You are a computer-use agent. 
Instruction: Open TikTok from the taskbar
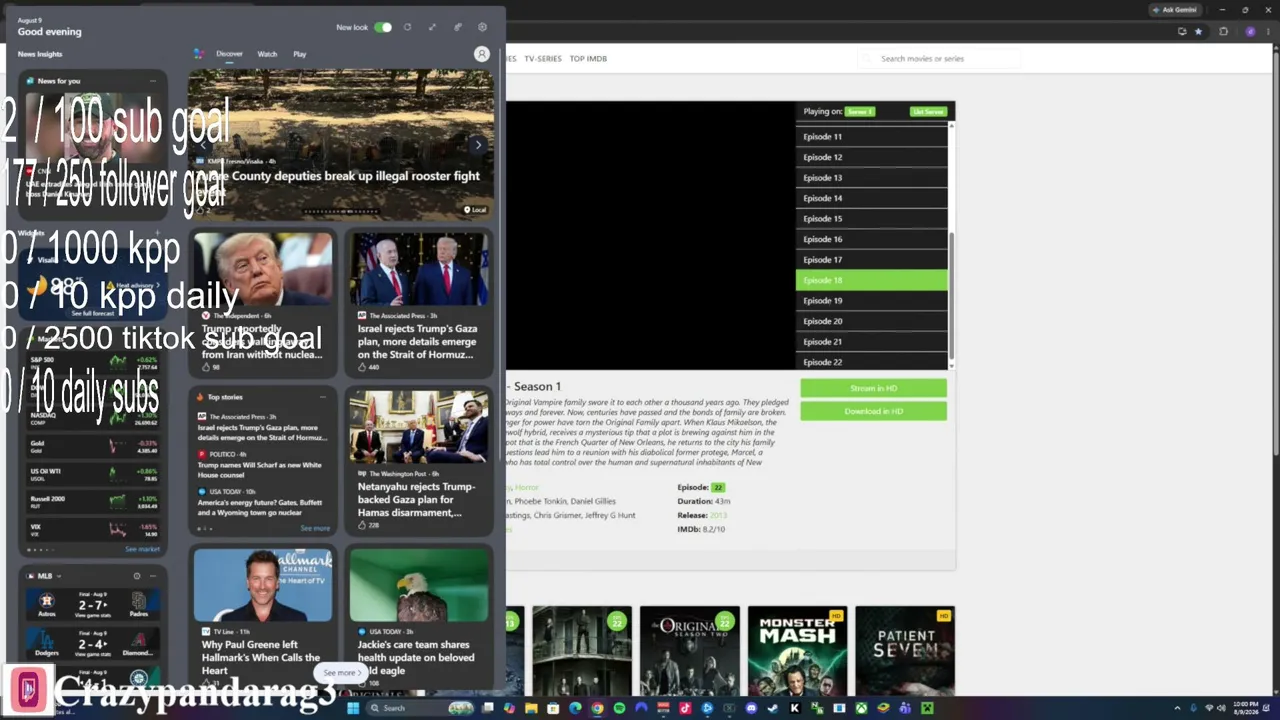click(685, 708)
